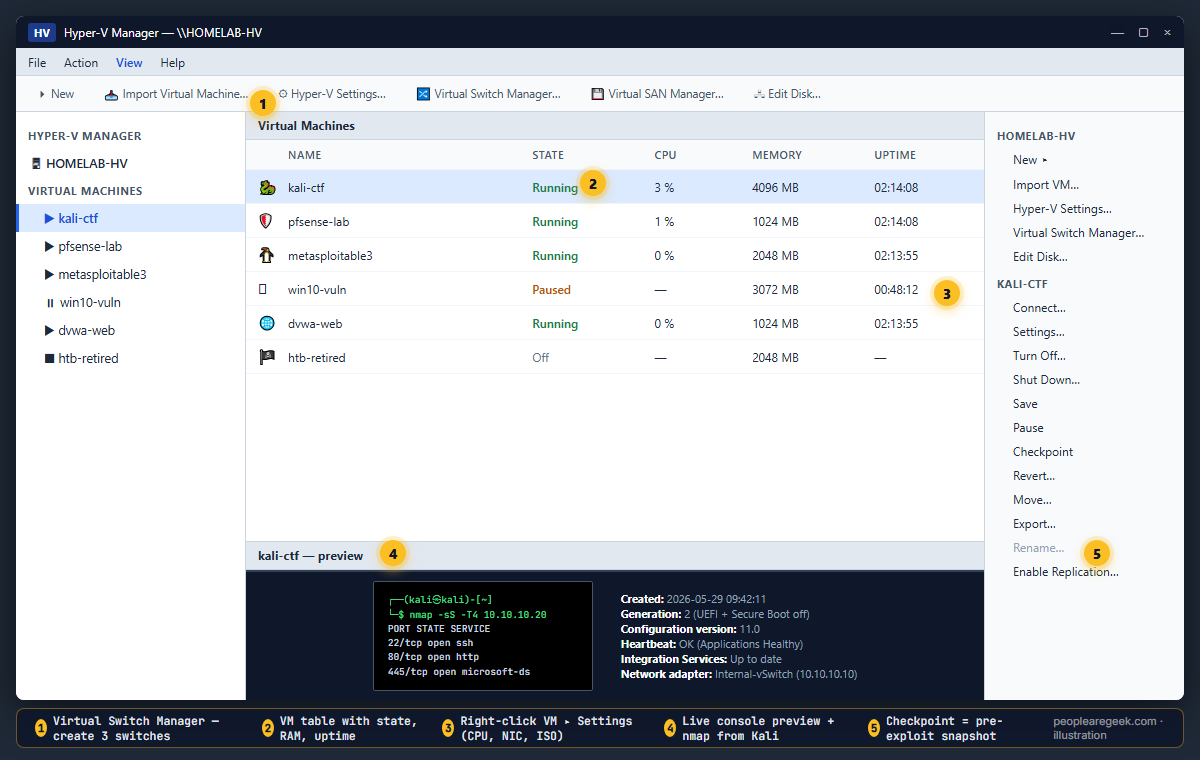Select dvwa-web in the sidebar tree
The width and height of the screenshot is (1200, 760).
tap(131, 330)
